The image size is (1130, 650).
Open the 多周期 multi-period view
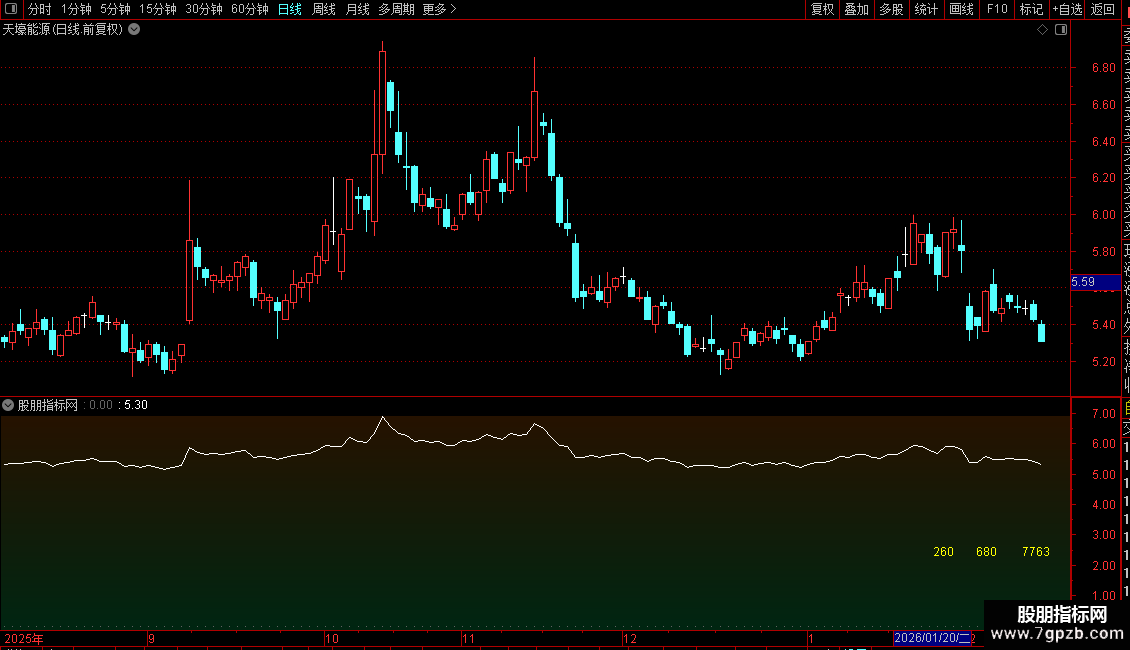396,9
